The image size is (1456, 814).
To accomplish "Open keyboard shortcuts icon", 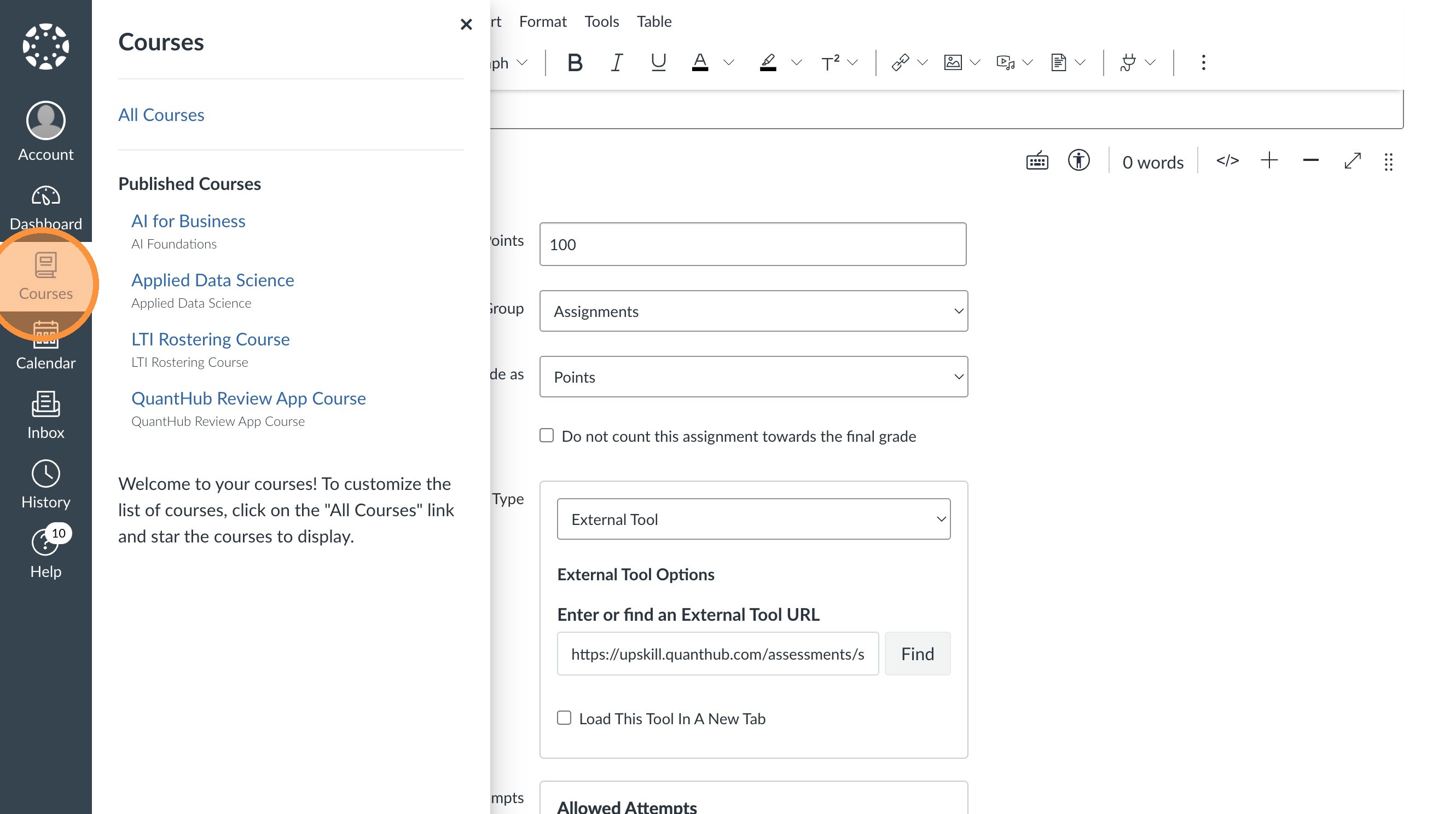I will (x=1037, y=161).
